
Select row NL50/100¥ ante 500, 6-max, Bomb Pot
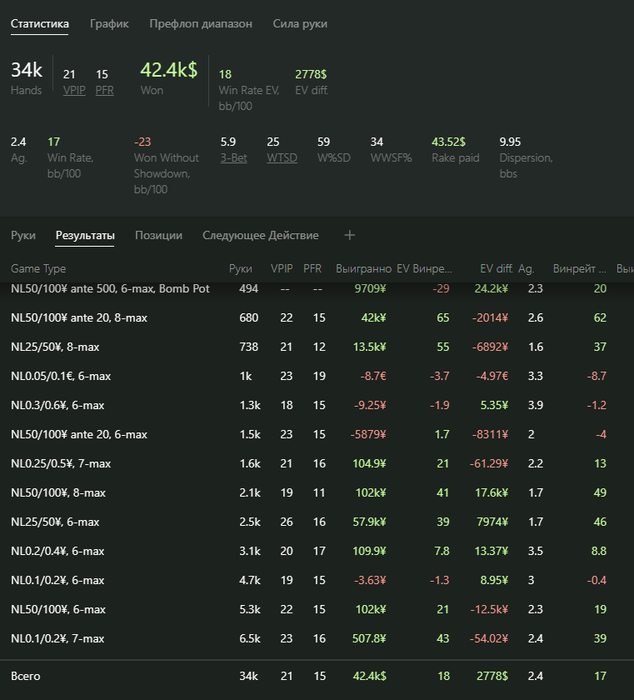click(317, 289)
